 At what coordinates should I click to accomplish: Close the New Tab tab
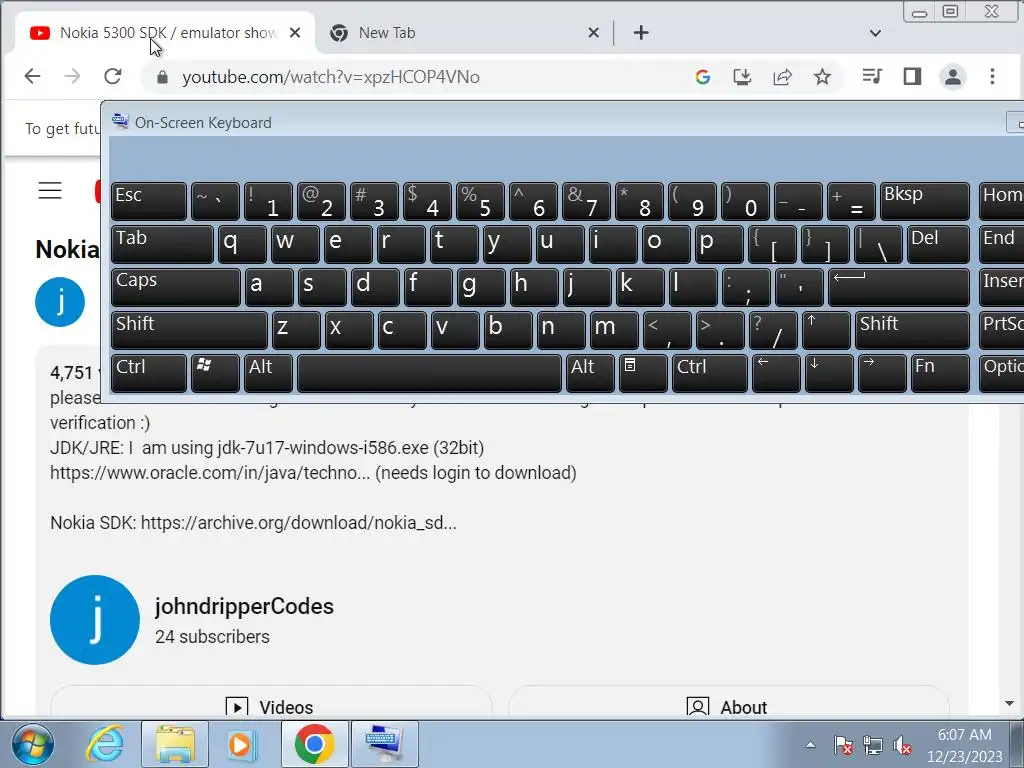pyautogui.click(x=593, y=33)
